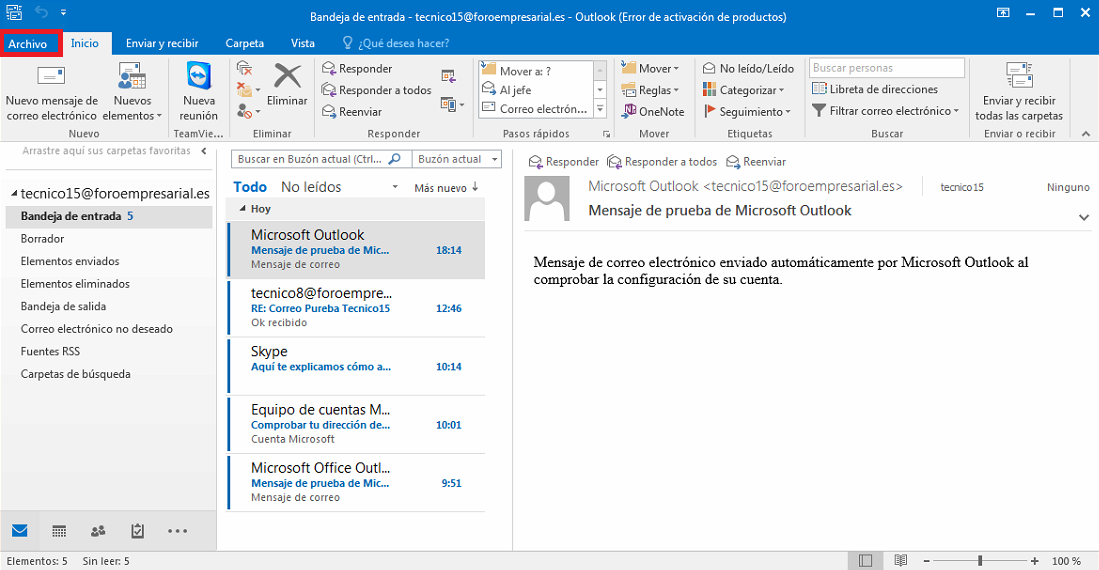
Task: Collapse the ribbon with the arrow
Action: (x=1086, y=133)
